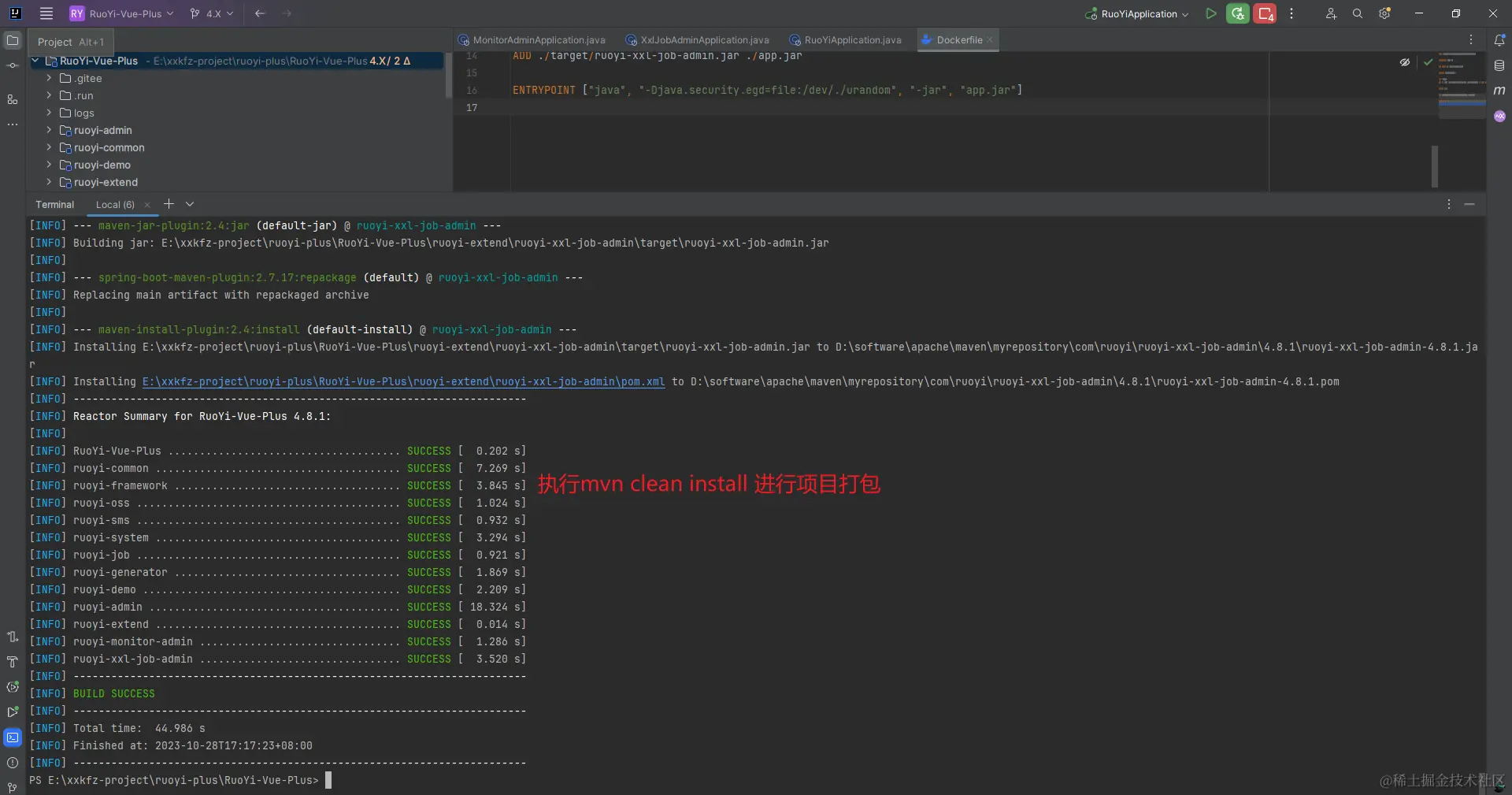Expand the ruoyi-extend module
The image size is (1512, 795).
pyautogui.click(x=49, y=182)
